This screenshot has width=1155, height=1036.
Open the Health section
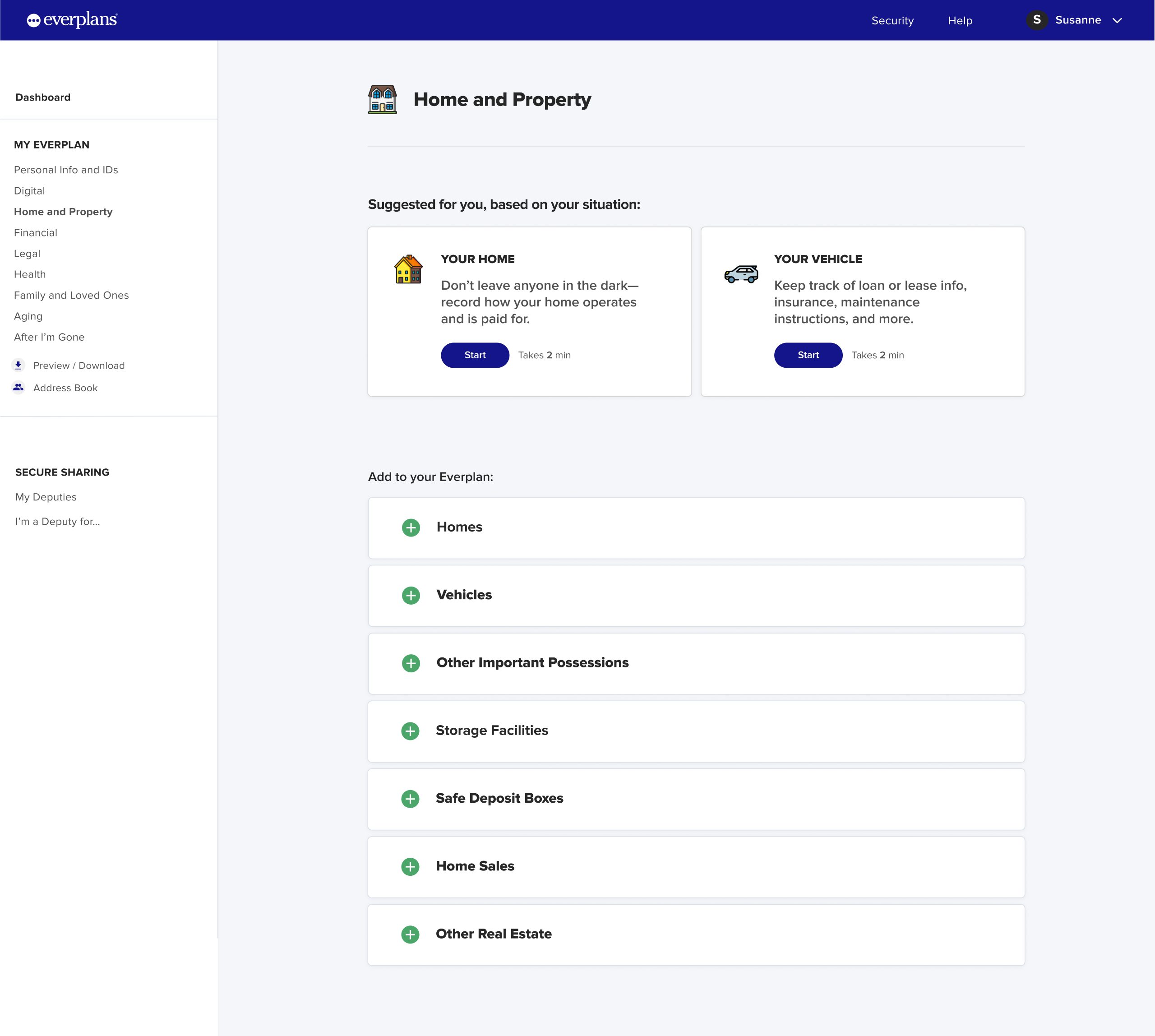[x=30, y=274]
